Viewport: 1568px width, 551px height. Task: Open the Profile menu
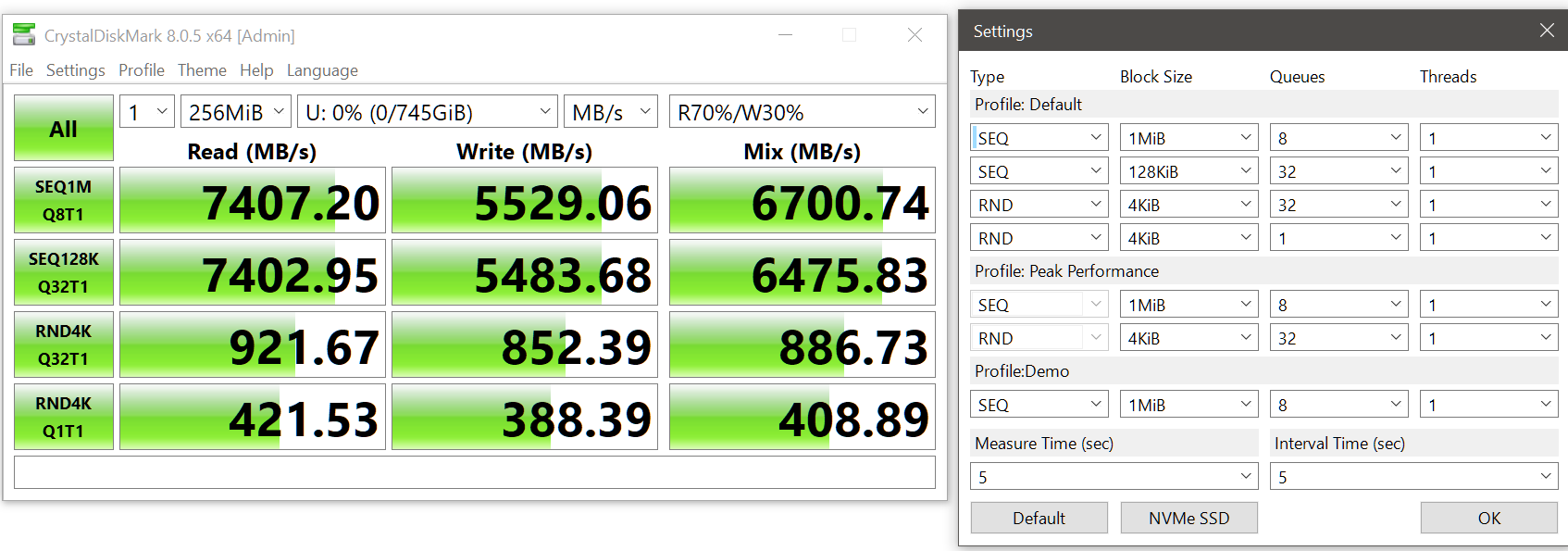(x=141, y=70)
